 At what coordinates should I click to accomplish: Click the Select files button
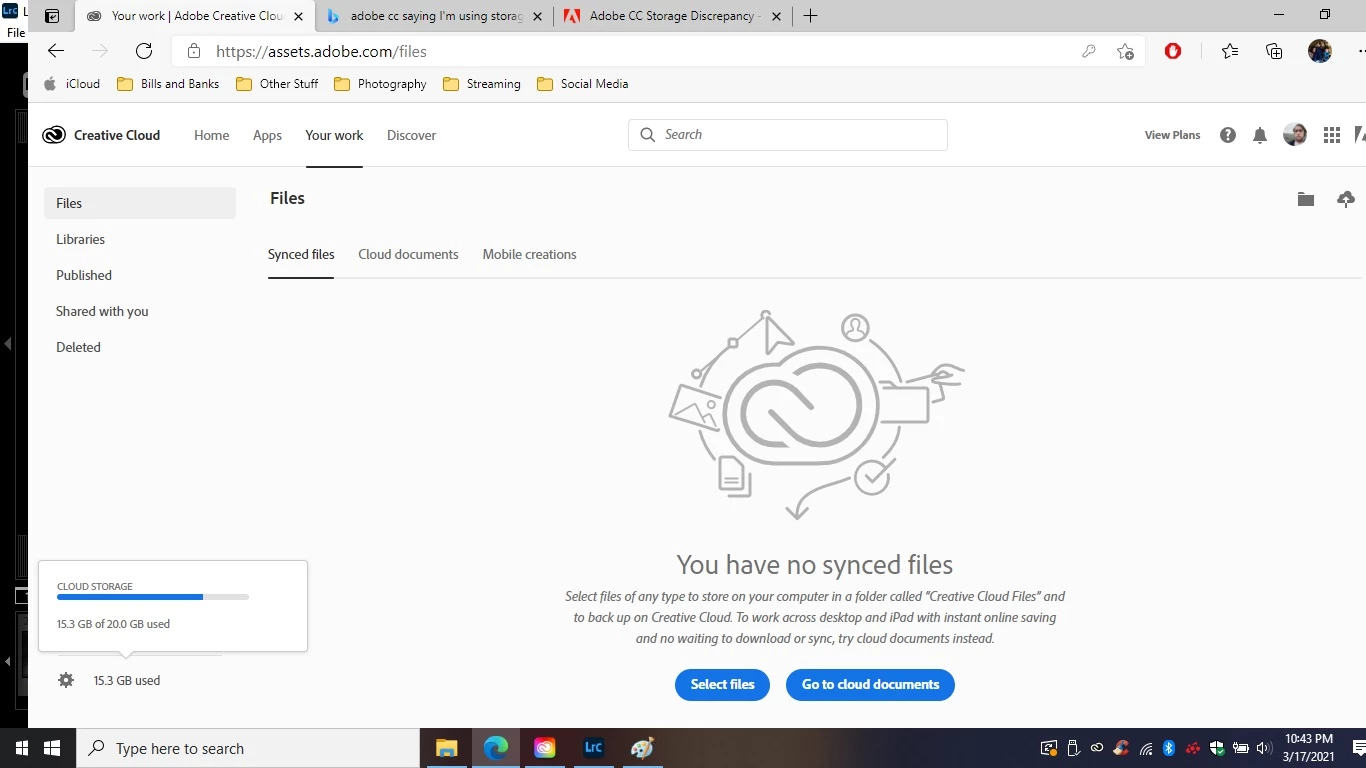tap(722, 684)
